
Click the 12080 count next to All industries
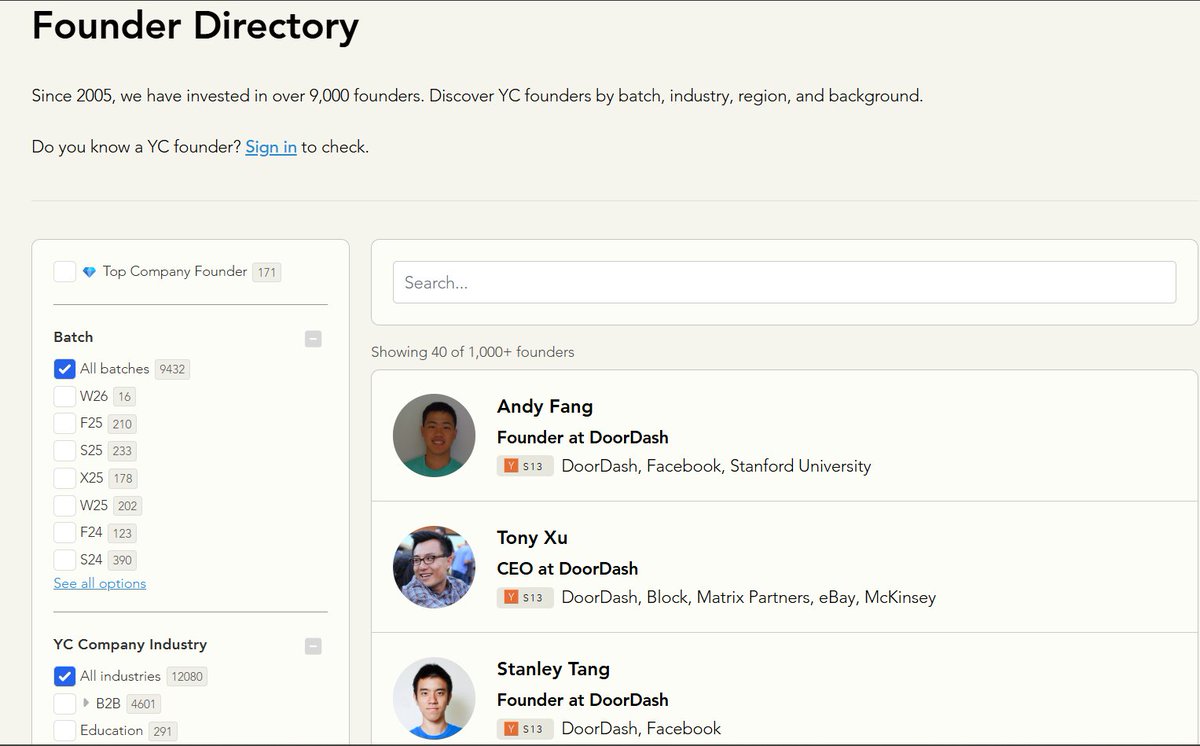click(x=187, y=676)
